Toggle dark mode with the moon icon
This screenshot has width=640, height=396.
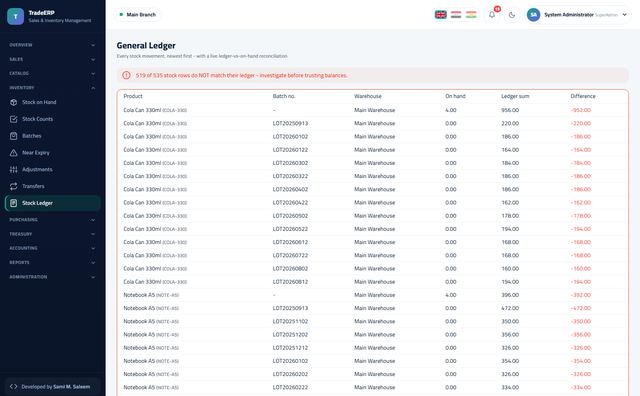tap(512, 15)
